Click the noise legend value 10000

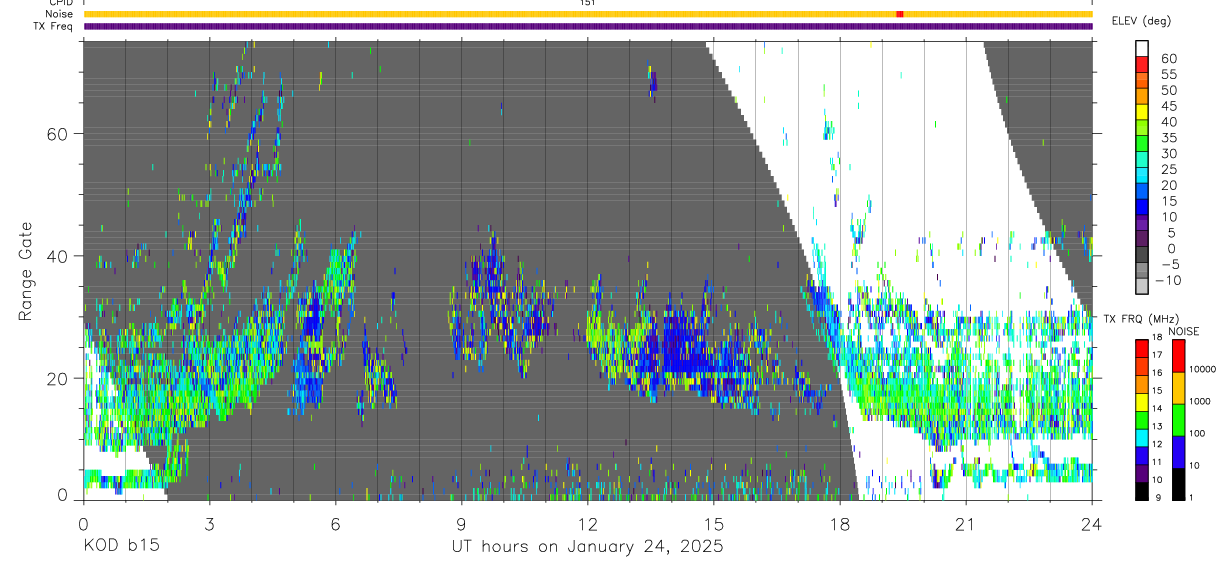[x=1203, y=370]
